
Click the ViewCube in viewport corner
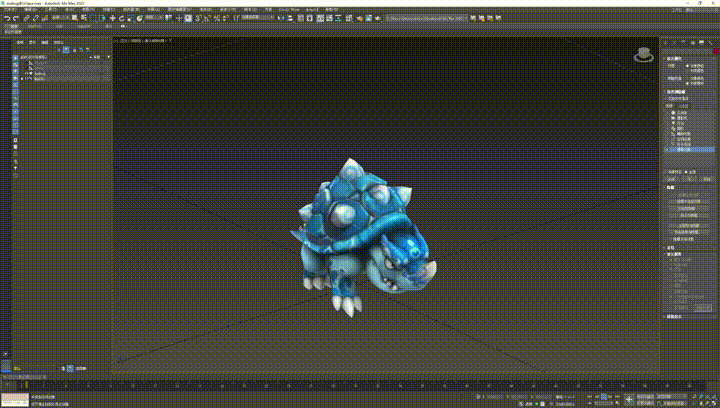click(x=644, y=55)
